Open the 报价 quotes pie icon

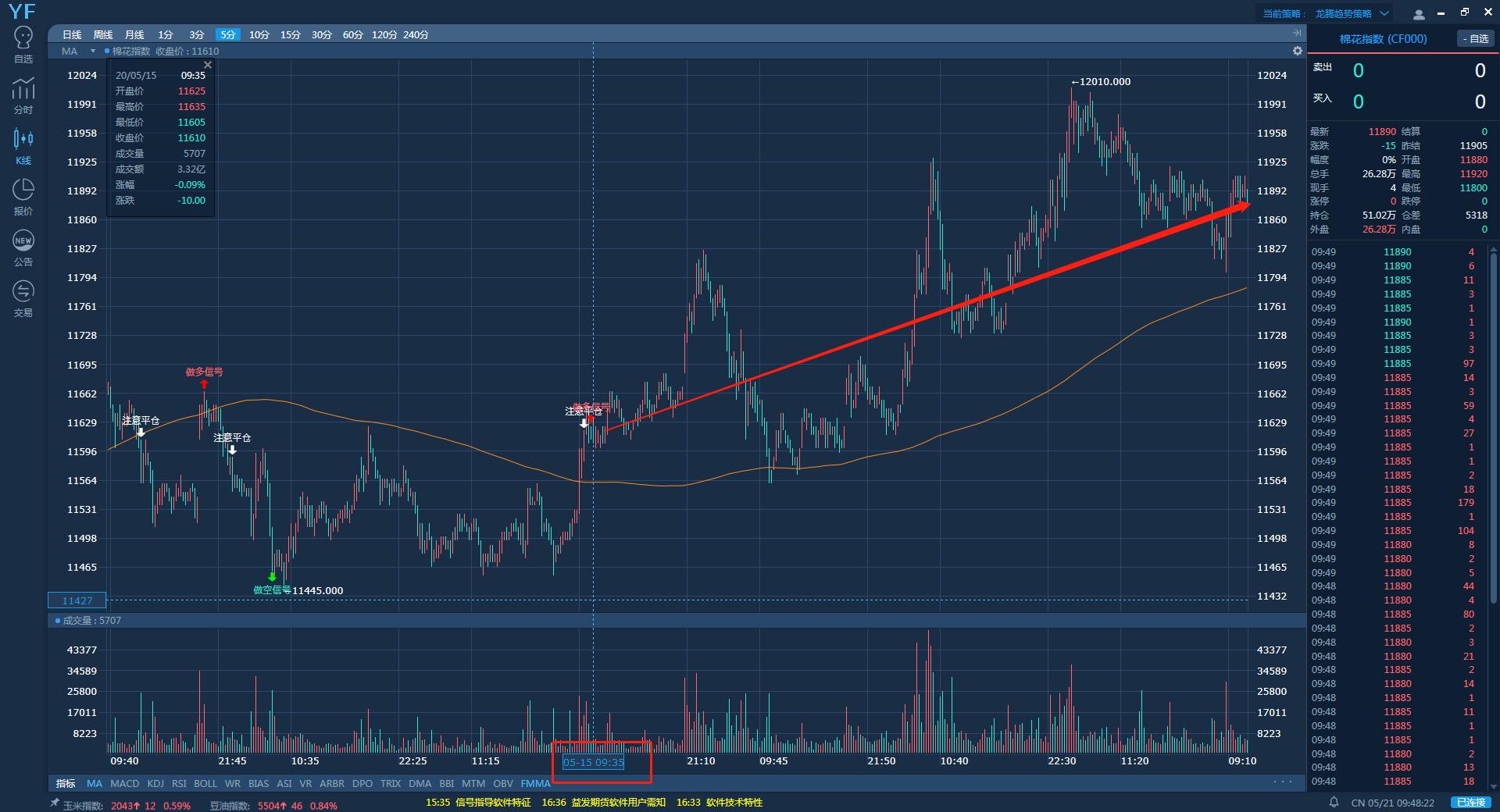coord(23,197)
